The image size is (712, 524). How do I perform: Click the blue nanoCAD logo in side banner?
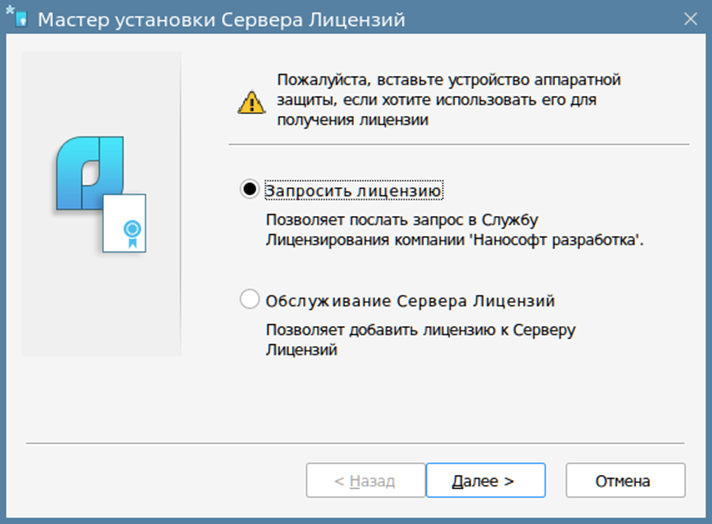90,173
